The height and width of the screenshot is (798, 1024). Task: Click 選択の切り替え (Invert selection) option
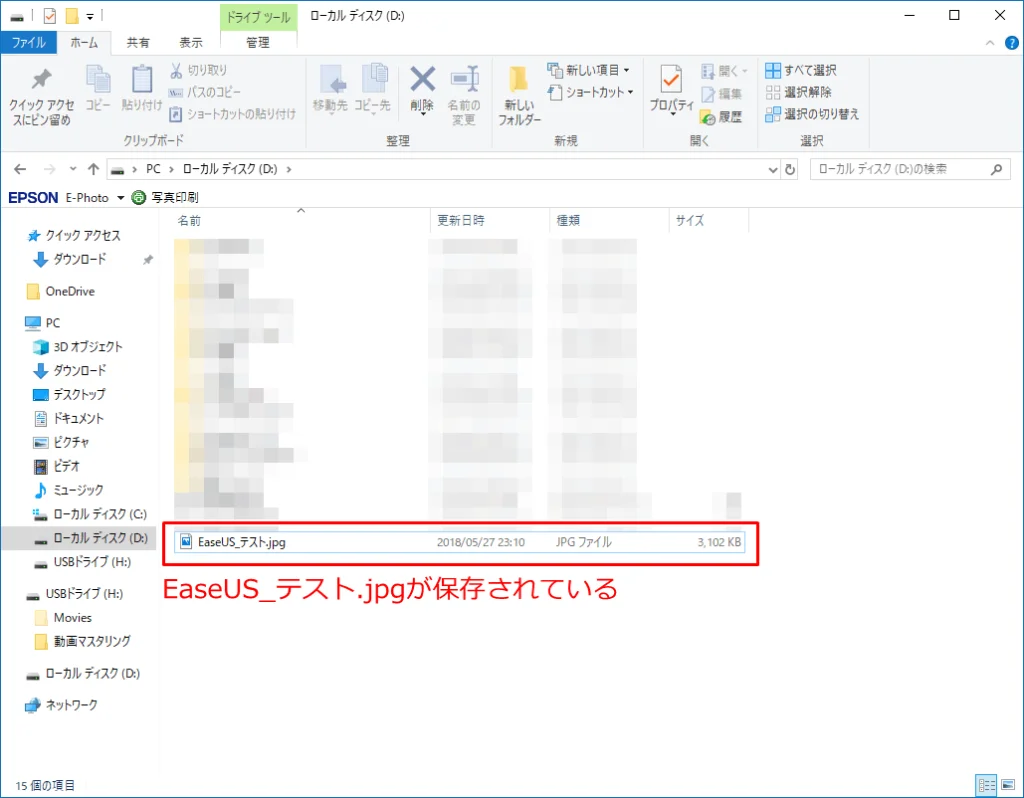811,114
